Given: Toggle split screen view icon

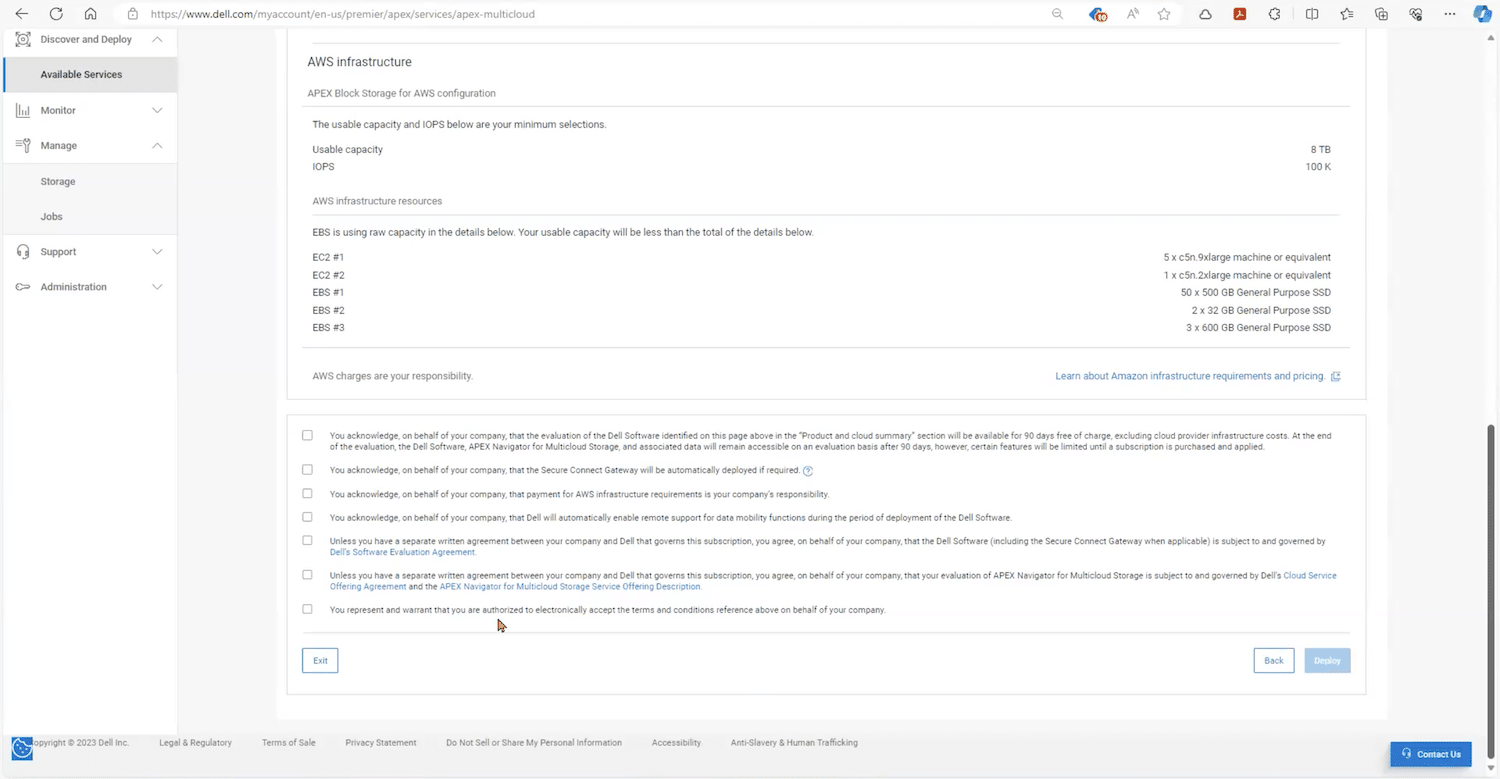Looking at the screenshot, I should 1312,14.
